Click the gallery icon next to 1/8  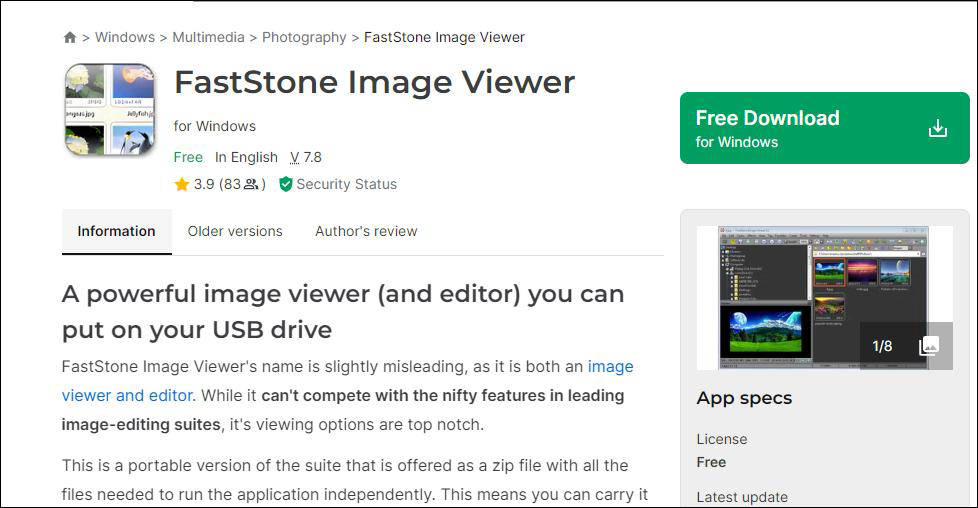[929, 346]
